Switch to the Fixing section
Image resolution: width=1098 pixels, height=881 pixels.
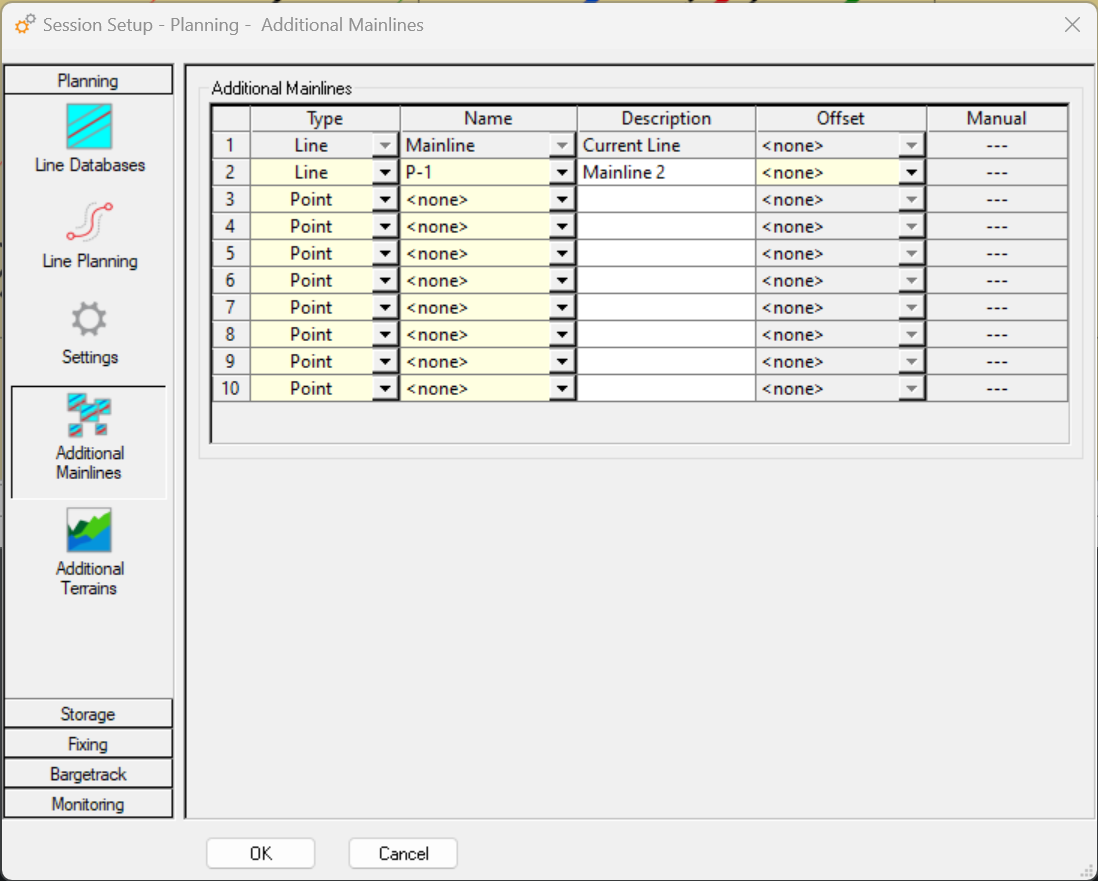[x=88, y=744]
